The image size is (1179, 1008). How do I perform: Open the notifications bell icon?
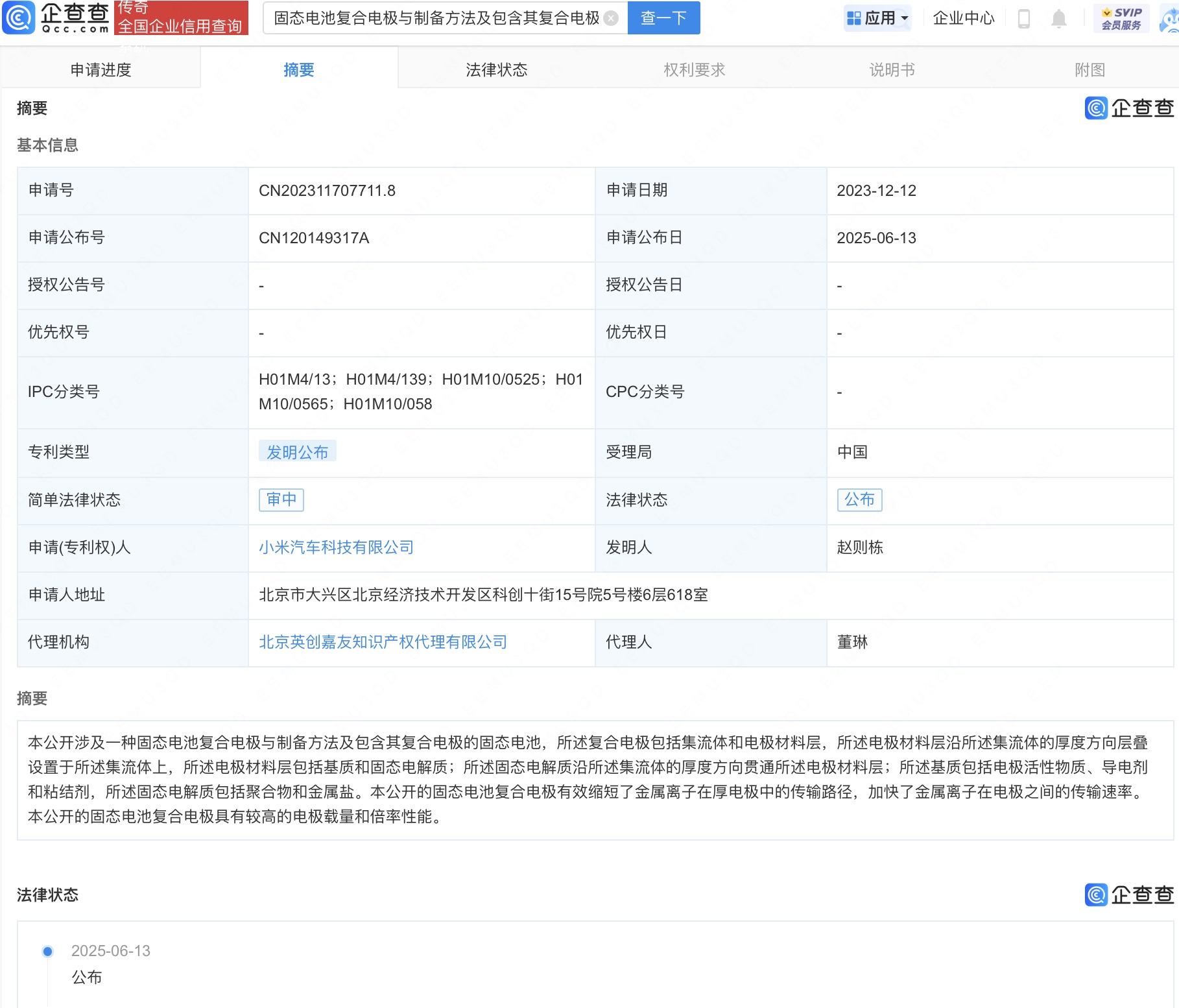coord(1059,18)
